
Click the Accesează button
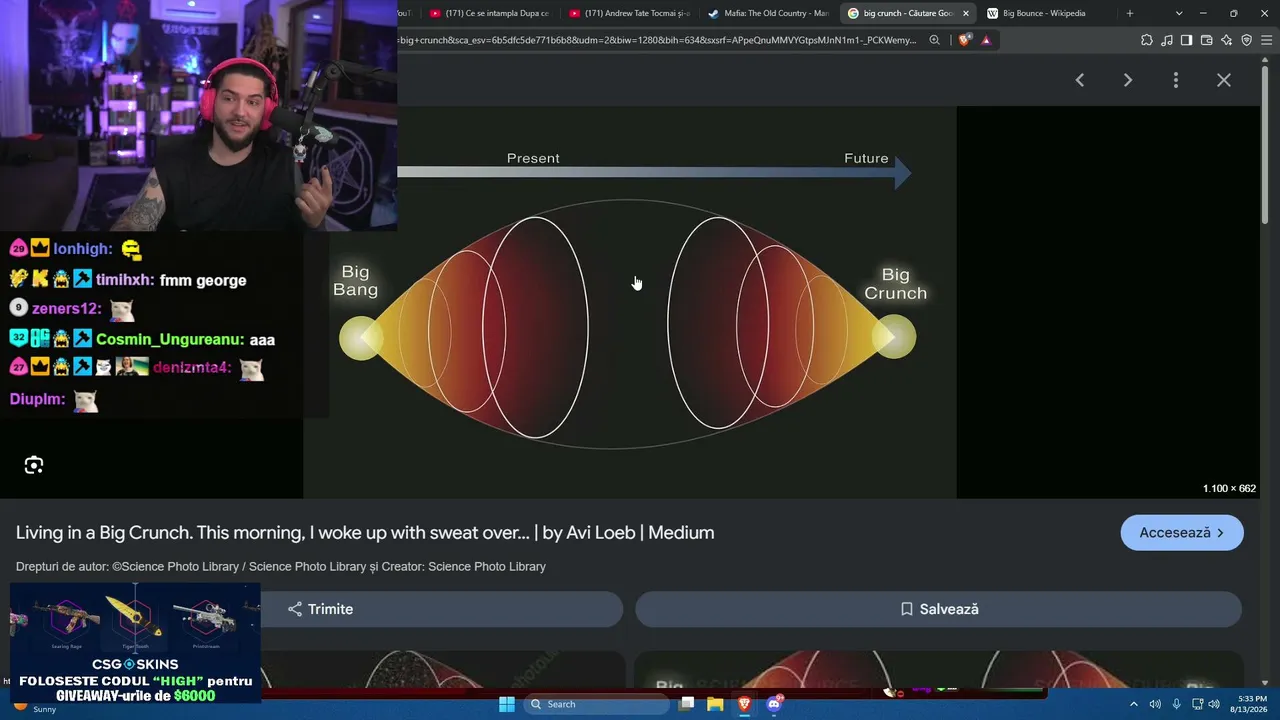pyautogui.click(x=1182, y=533)
